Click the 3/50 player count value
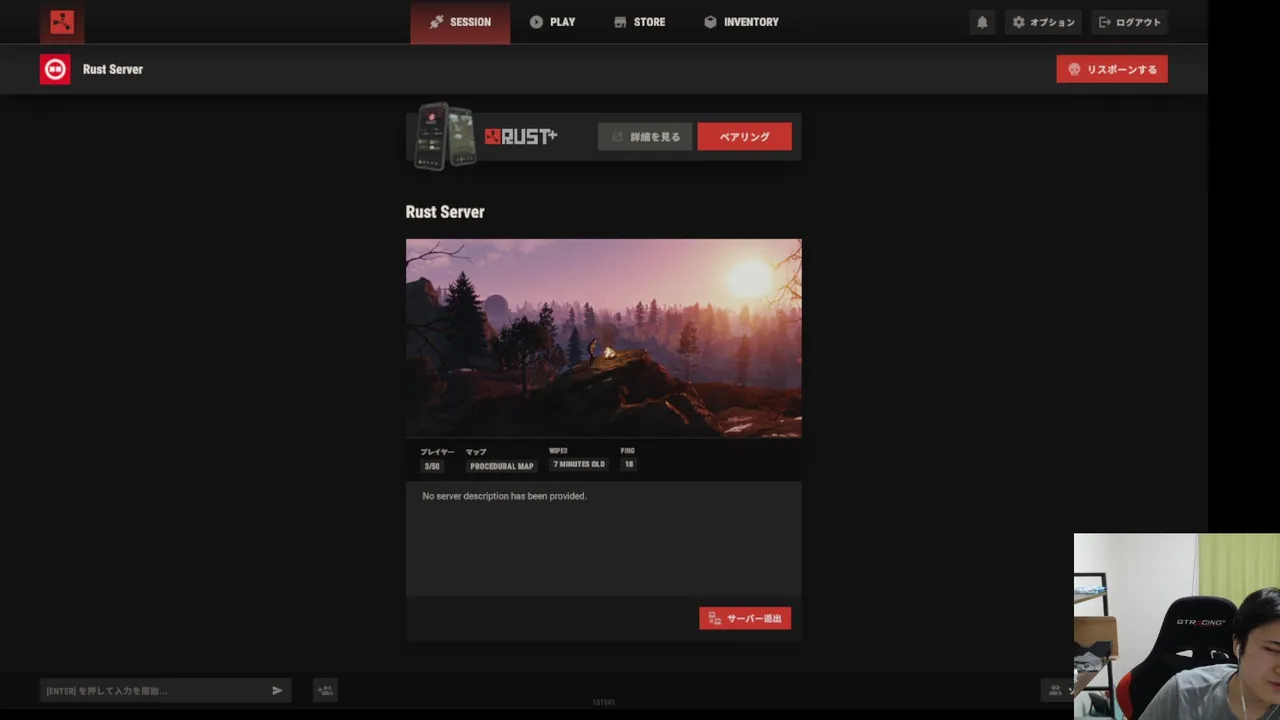Image resolution: width=1280 pixels, height=720 pixels. 432,466
